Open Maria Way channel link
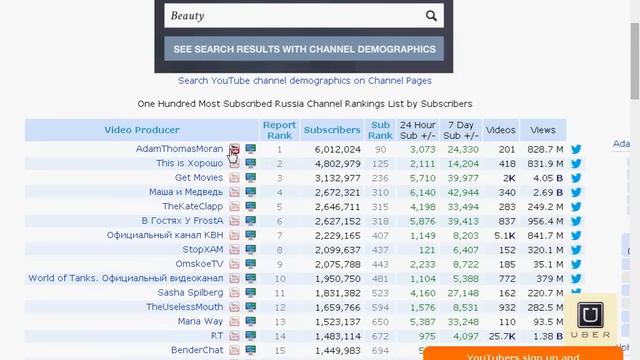The width and height of the screenshot is (640, 360). [x=200, y=321]
